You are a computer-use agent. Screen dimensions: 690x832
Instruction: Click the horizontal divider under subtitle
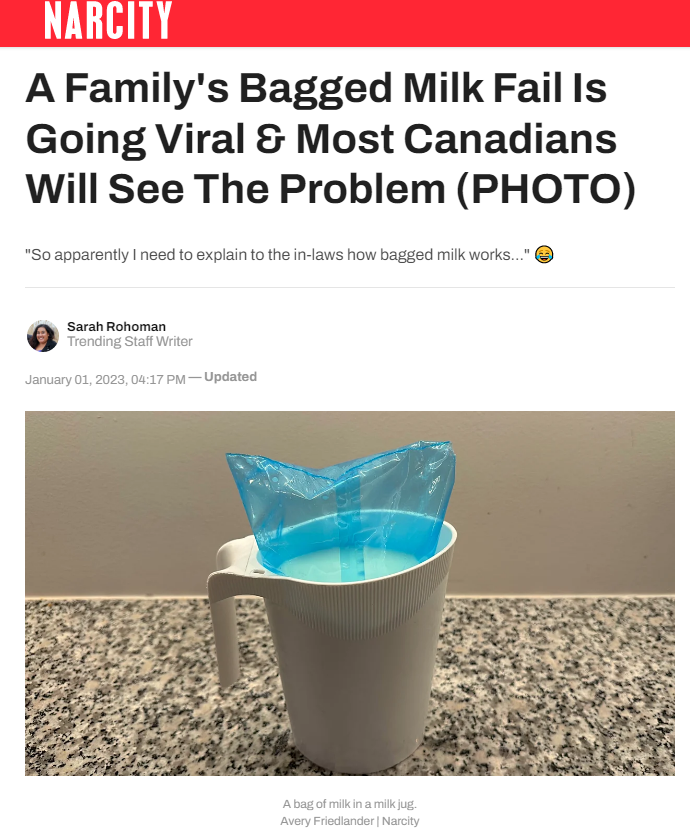pyautogui.click(x=350, y=288)
